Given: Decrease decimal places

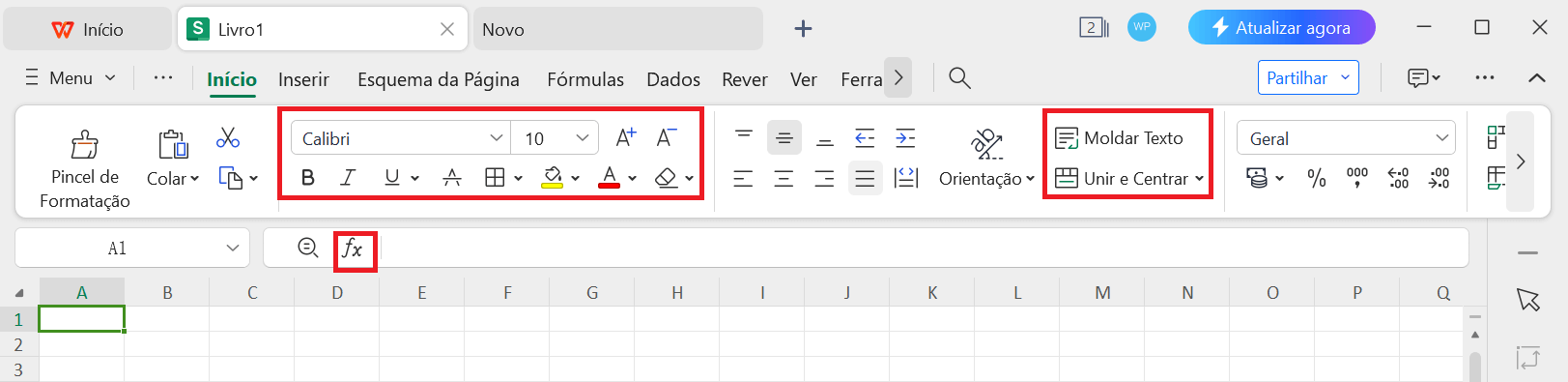Looking at the screenshot, I should (1439, 178).
